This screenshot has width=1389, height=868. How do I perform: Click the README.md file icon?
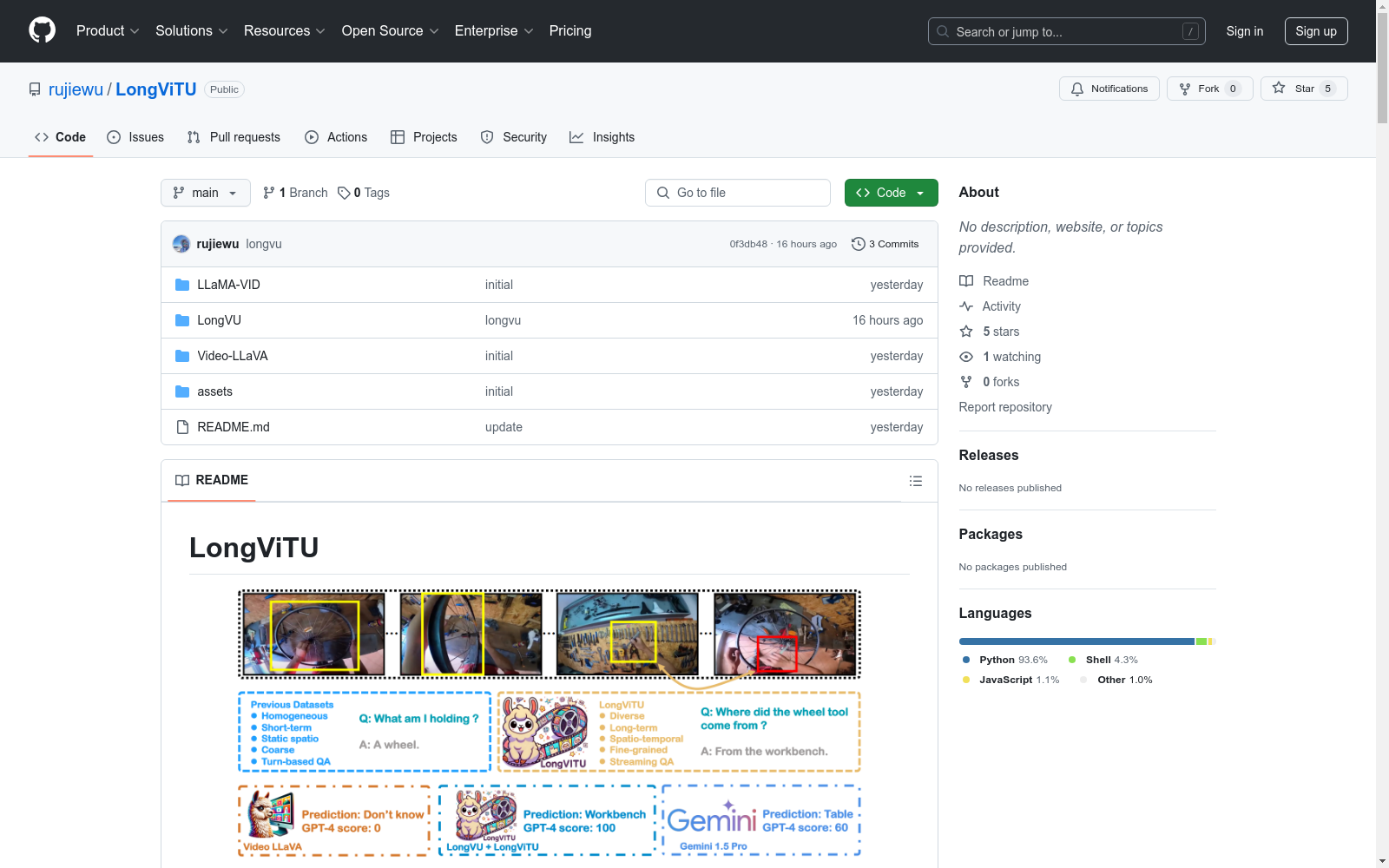click(182, 427)
